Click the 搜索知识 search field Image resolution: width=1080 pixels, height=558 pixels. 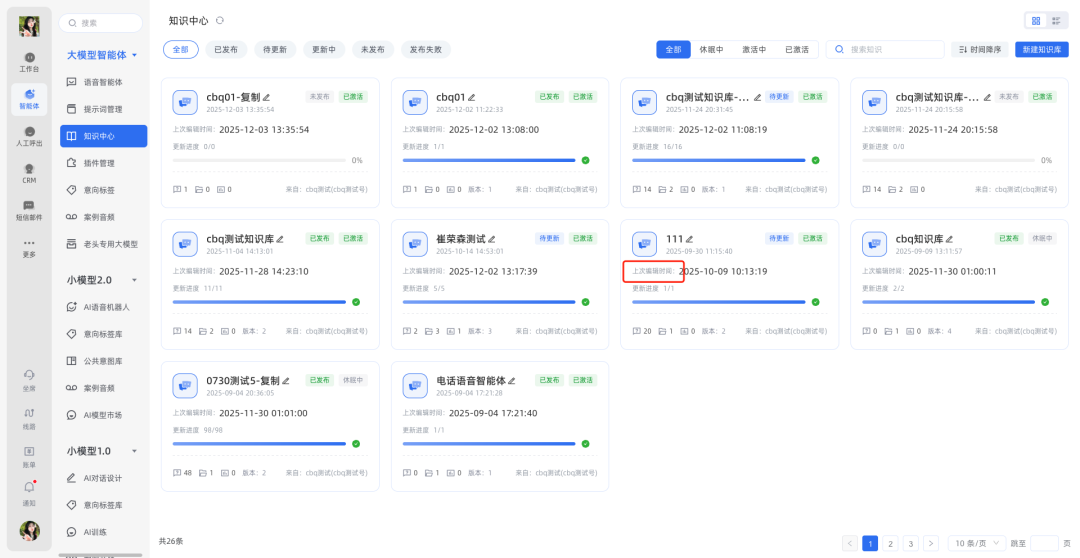[891, 49]
